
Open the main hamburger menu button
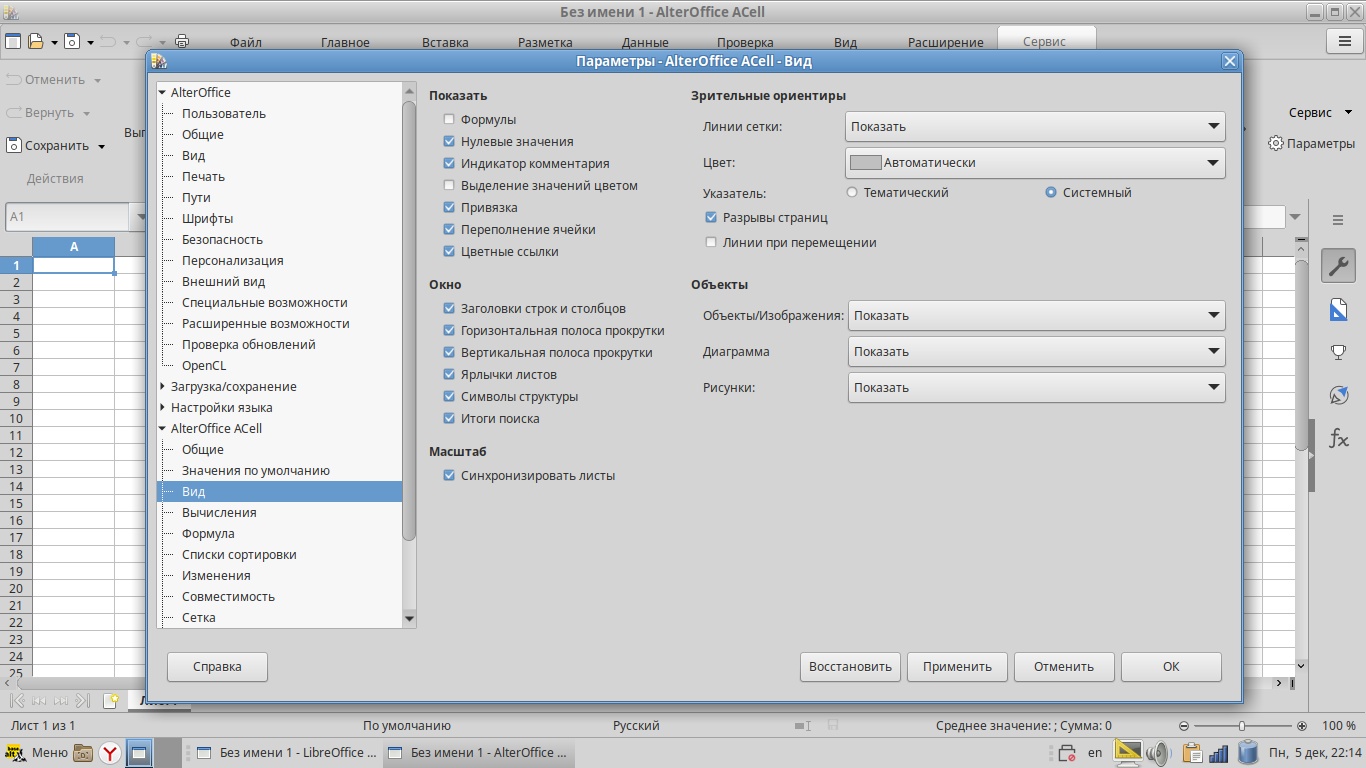coord(1345,41)
